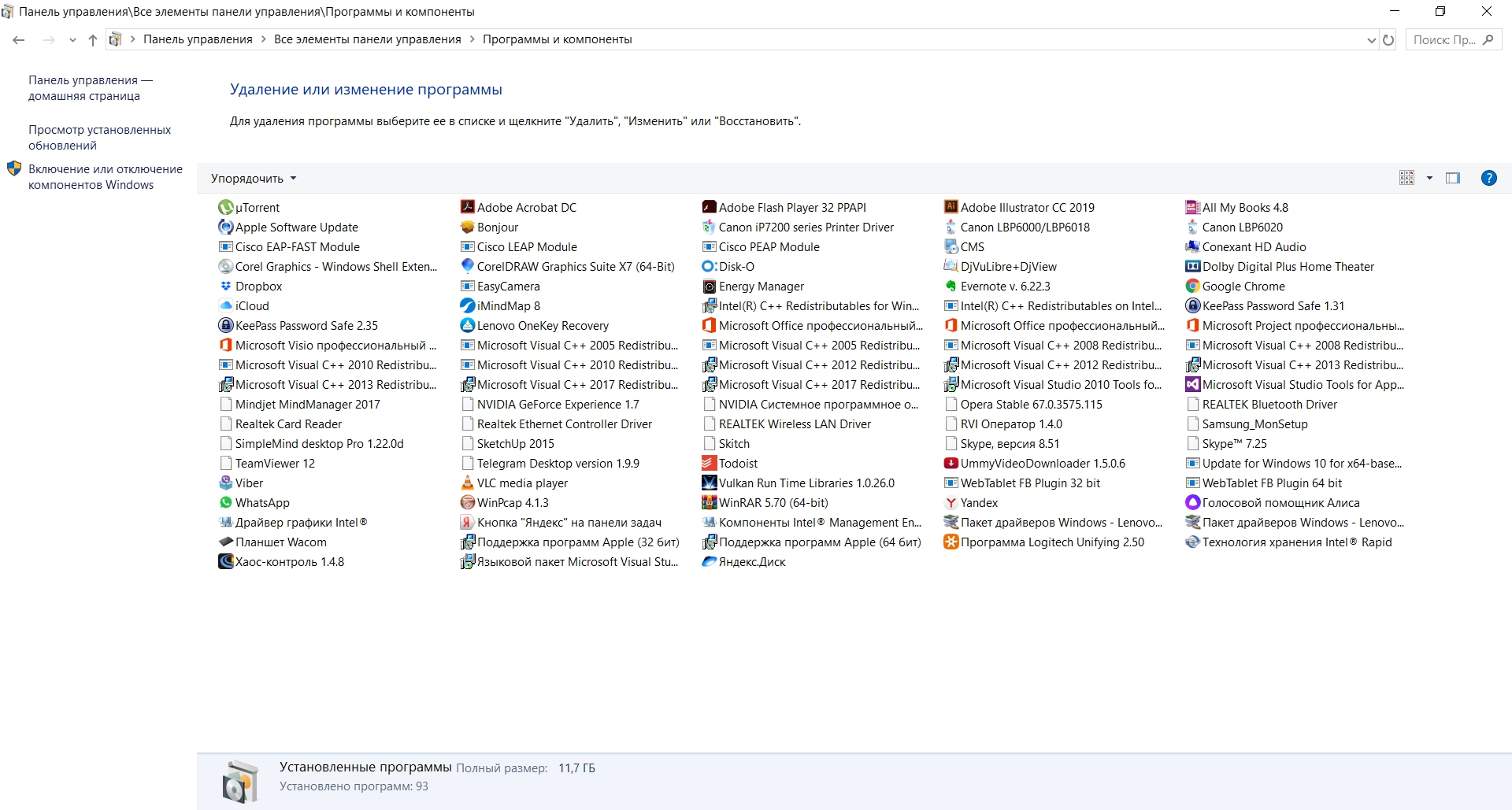1512x810 pixels.
Task: Select the KeePass Password Safe 2.35 icon
Action: point(226,326)
